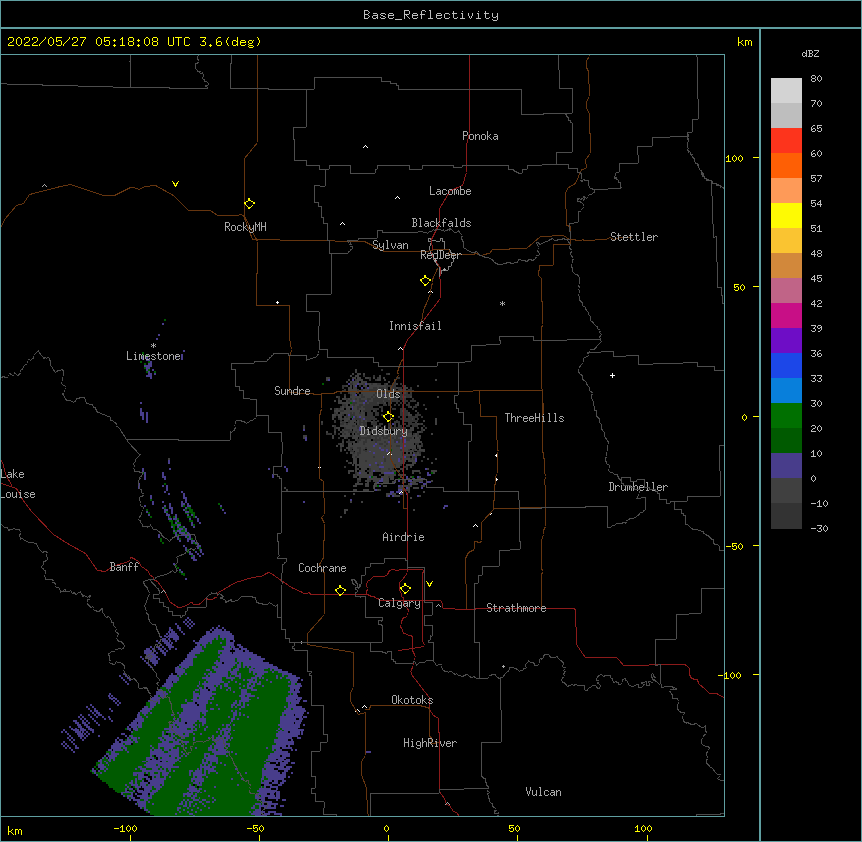This screenshot has width=862, height=842.
Task: Click the Base_Reflectivity title
Action: 431,15
